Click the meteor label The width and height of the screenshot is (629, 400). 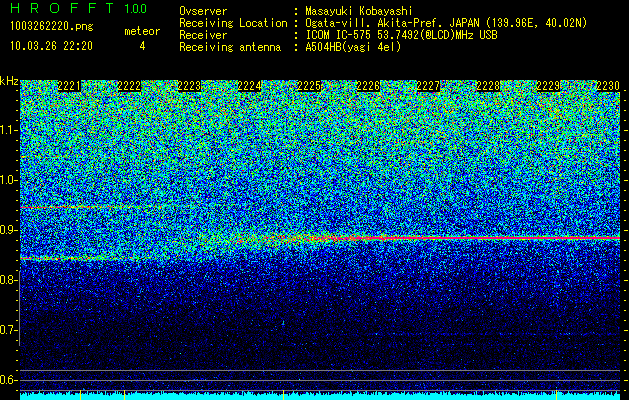pyautogui.click(x=142, y=31)
